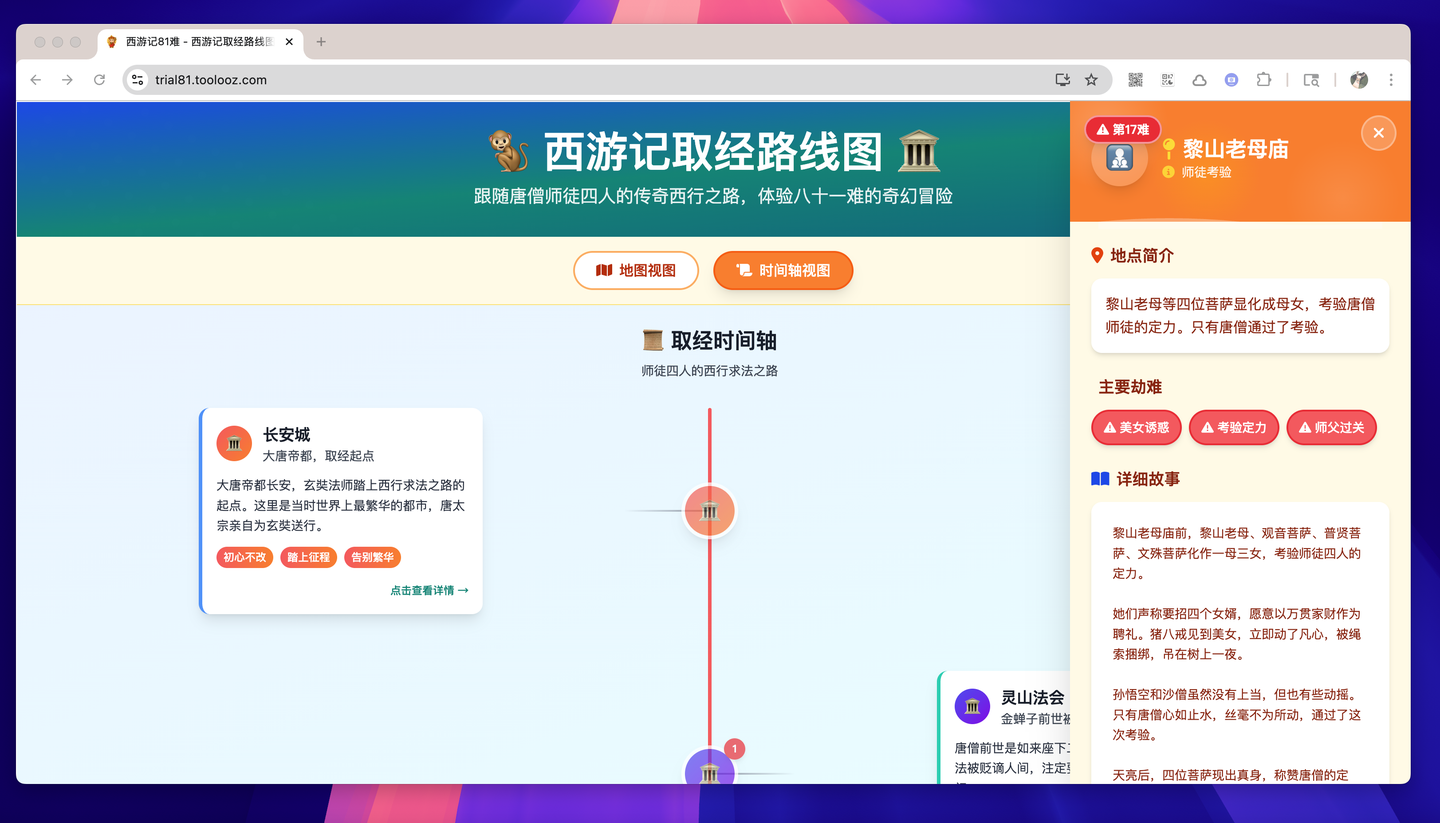Click the 美女诱惑 hazard badge
Screen dimensions: 1440x823
1136,427
